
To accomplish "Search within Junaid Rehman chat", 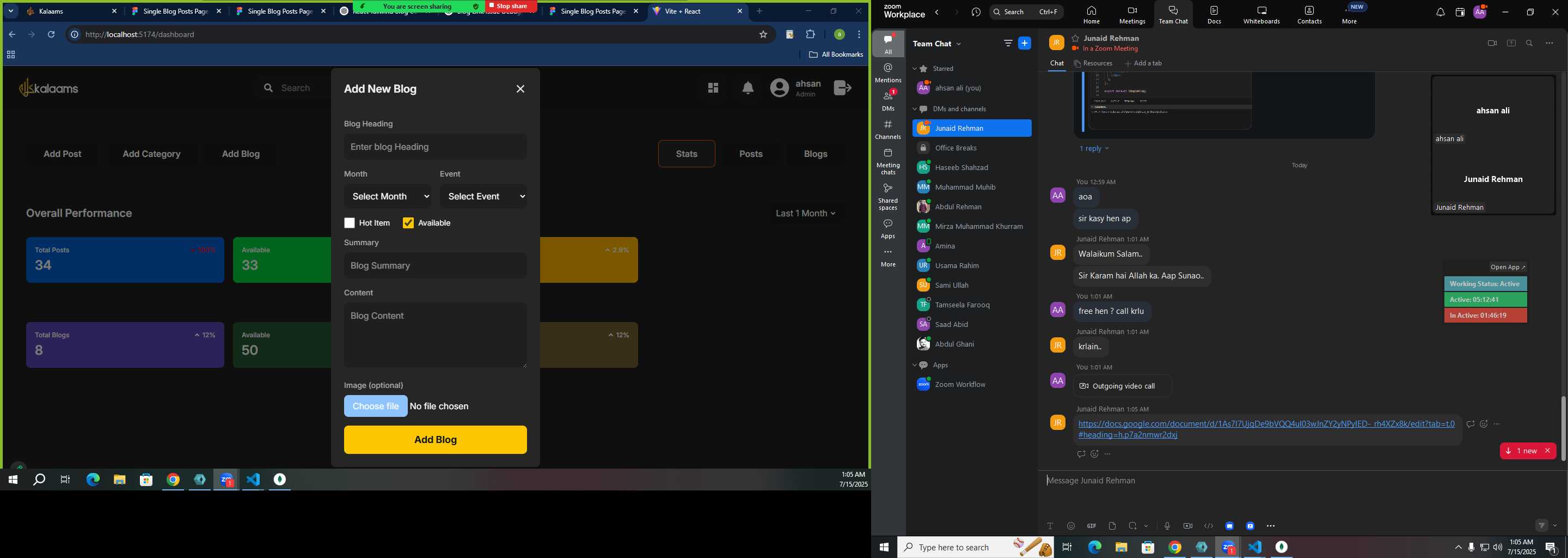I will [1530, 43].
